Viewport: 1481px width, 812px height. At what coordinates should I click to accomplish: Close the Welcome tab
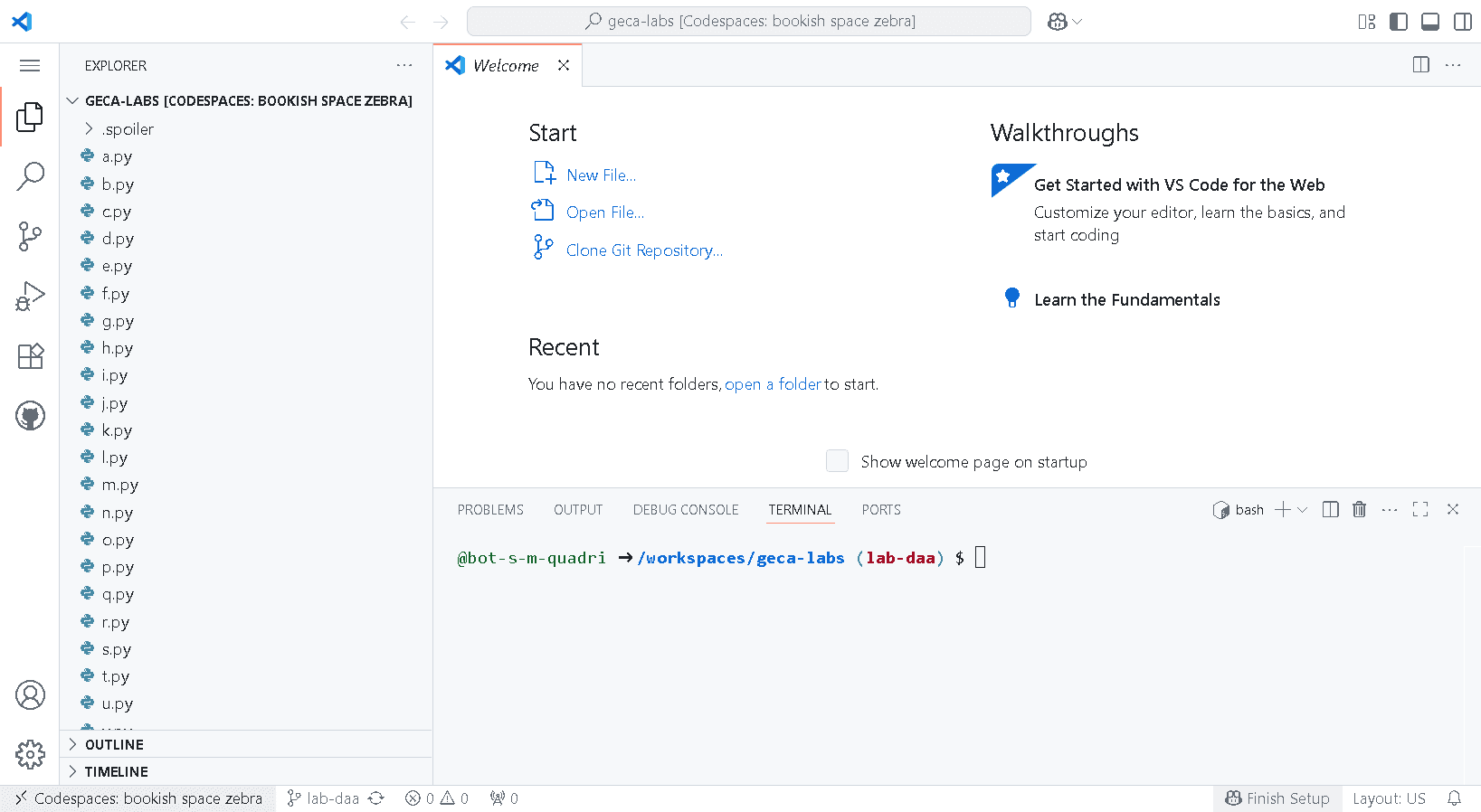(x=564, y=65)
